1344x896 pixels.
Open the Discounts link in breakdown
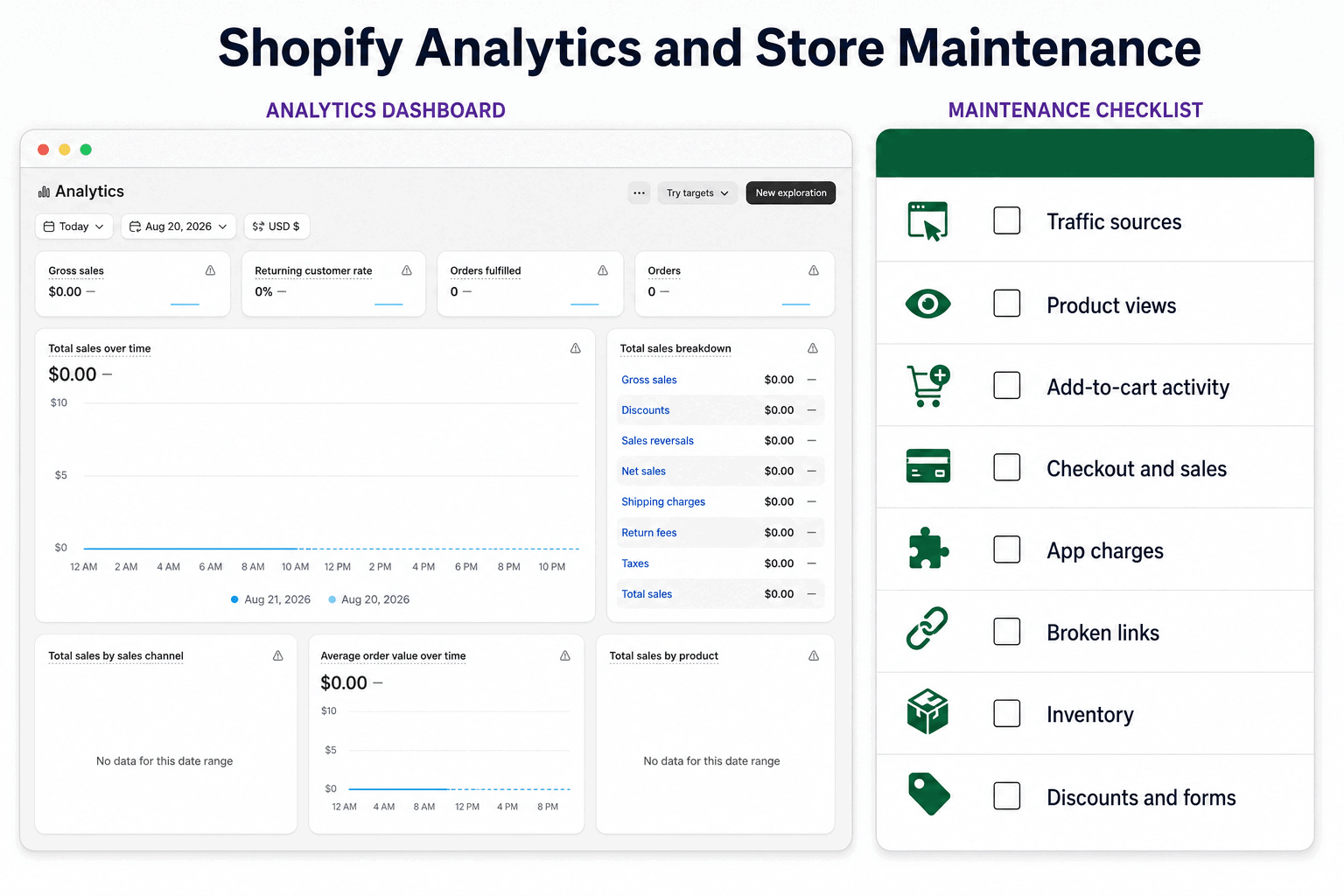tap(646, 410)
